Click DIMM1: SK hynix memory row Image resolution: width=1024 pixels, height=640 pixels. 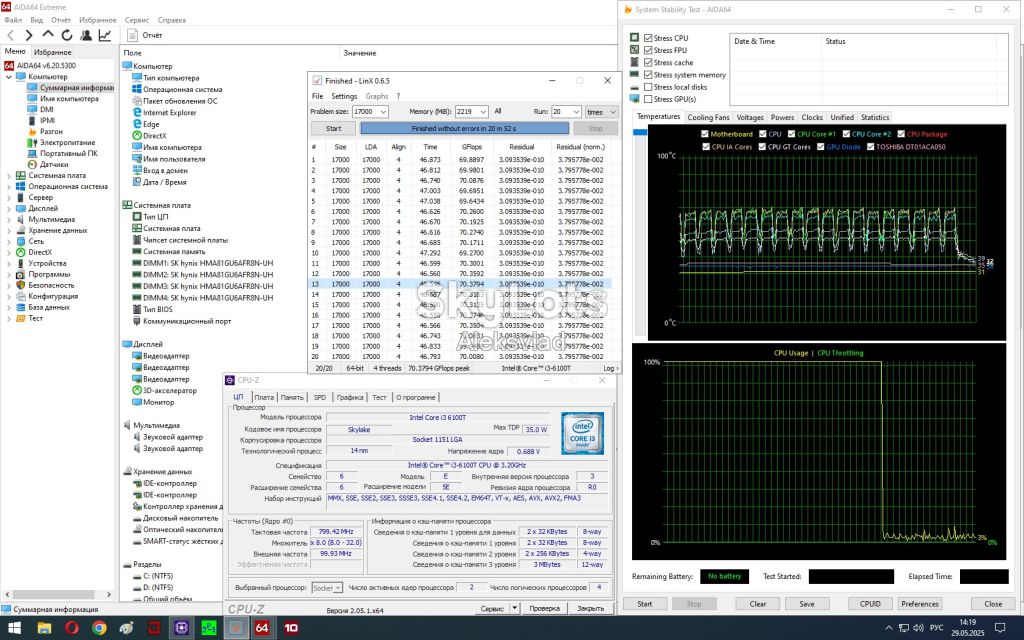208,263
